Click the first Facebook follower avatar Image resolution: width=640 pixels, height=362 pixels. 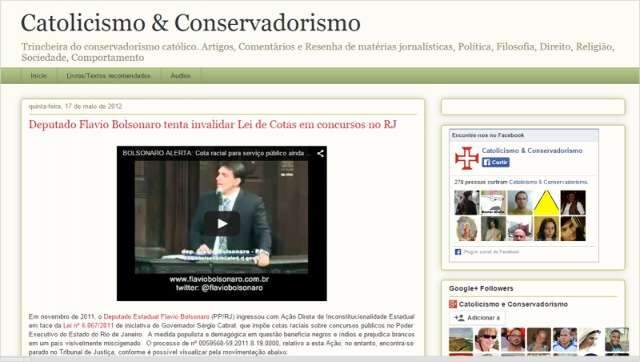467,202
